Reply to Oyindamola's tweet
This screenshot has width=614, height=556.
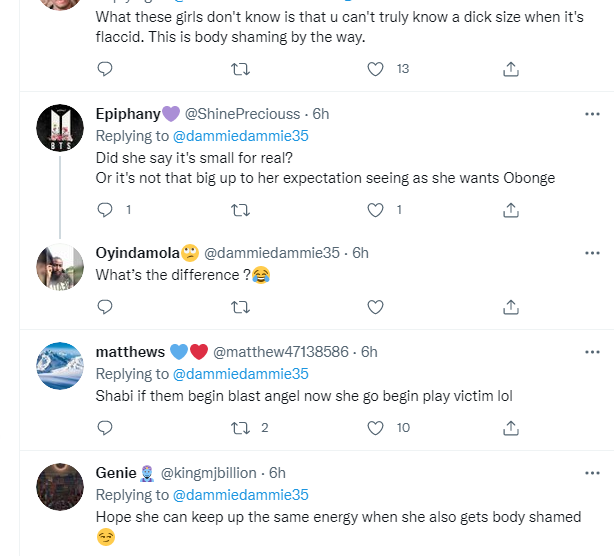[x=105, y=307]
